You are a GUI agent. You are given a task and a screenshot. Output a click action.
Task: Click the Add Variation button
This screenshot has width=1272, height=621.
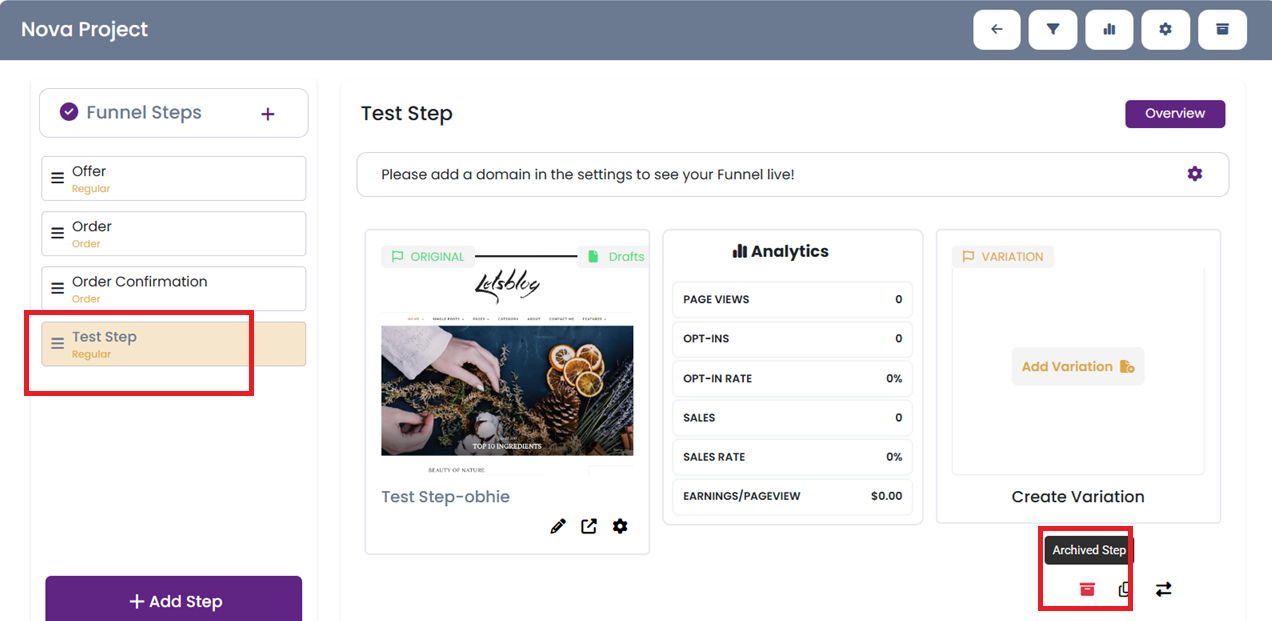[1078, 367]
